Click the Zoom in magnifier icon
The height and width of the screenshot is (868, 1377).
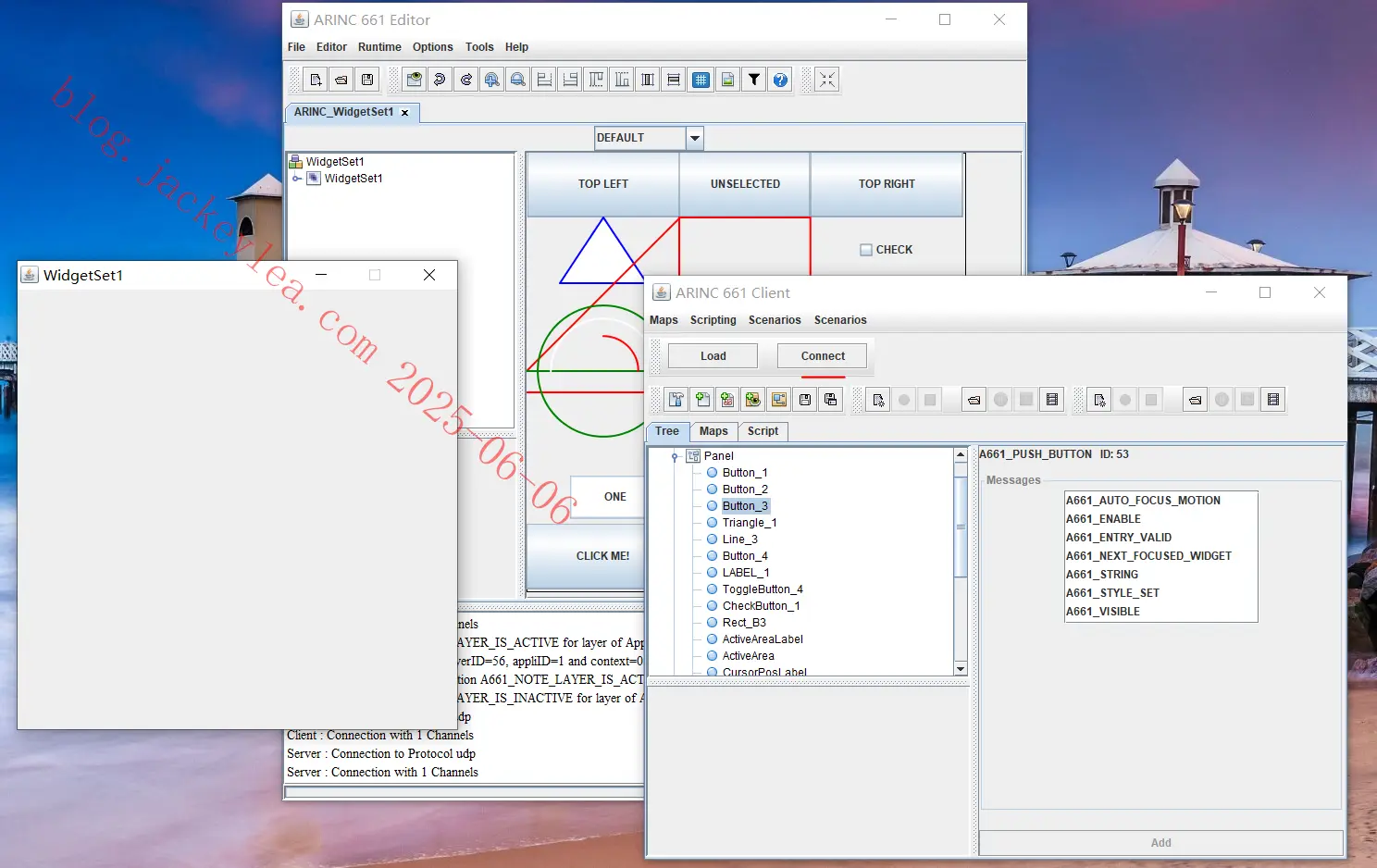point(492,80)
